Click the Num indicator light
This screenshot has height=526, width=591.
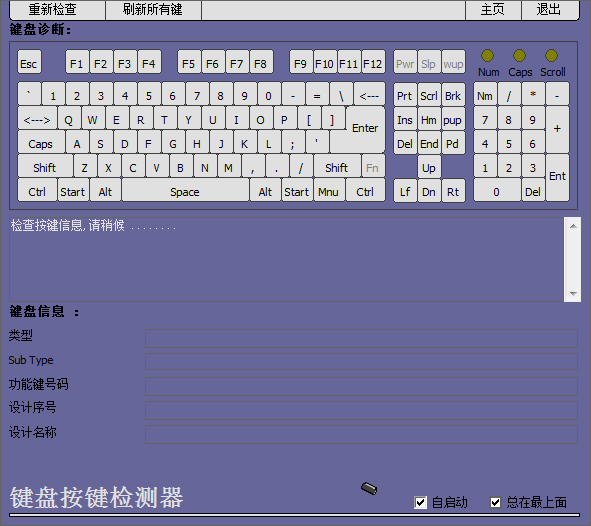[x=487, y=55]
